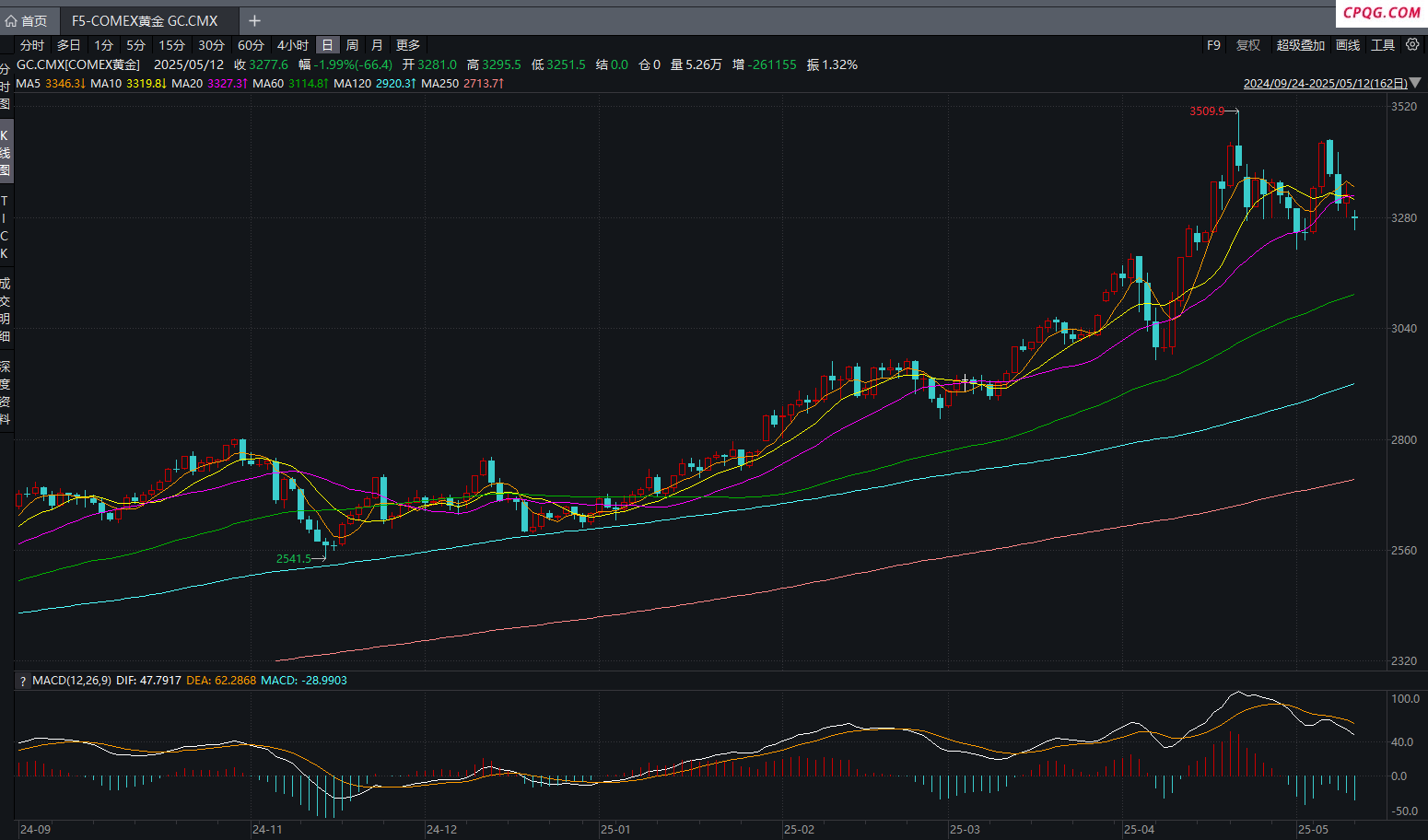Click the 增 -261155 value

click(765, 65)
